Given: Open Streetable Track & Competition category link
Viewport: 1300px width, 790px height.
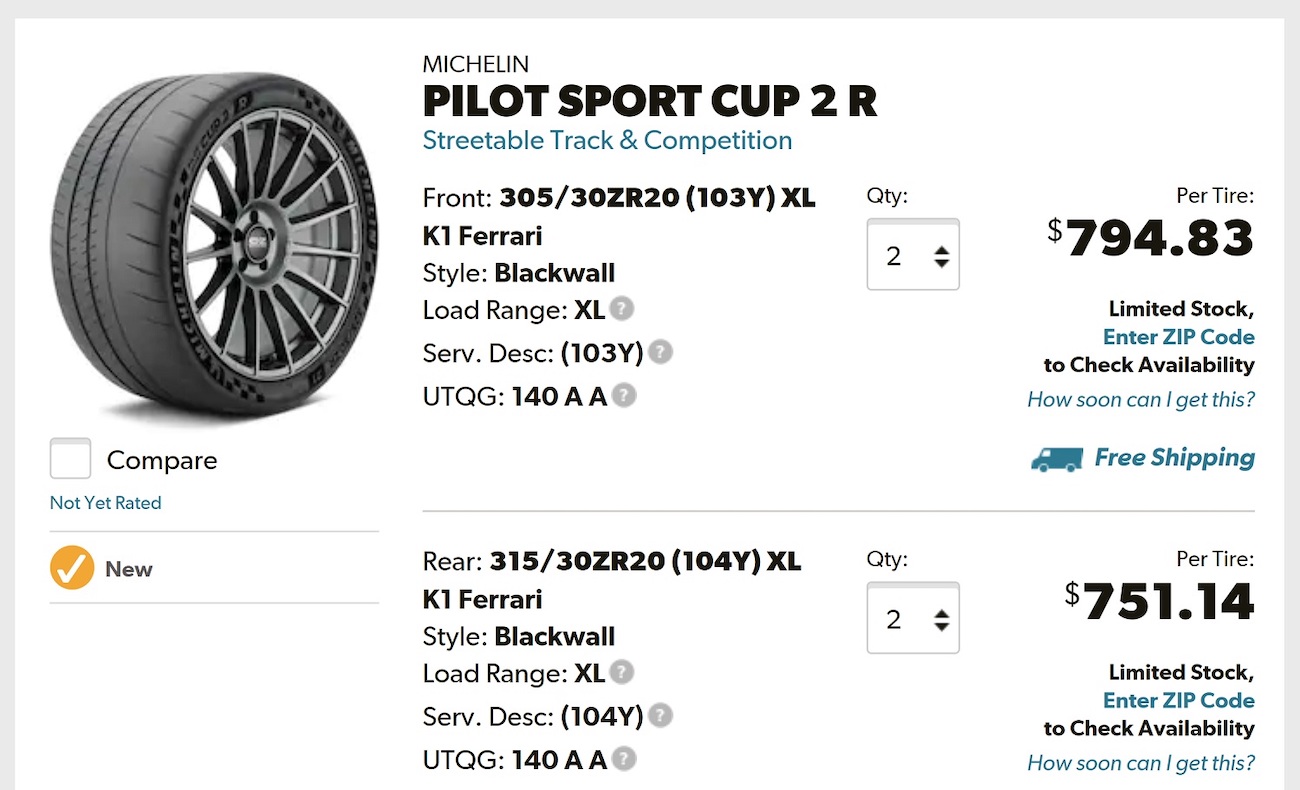Looking at the screenshot, I should click(x=607, y=140).
